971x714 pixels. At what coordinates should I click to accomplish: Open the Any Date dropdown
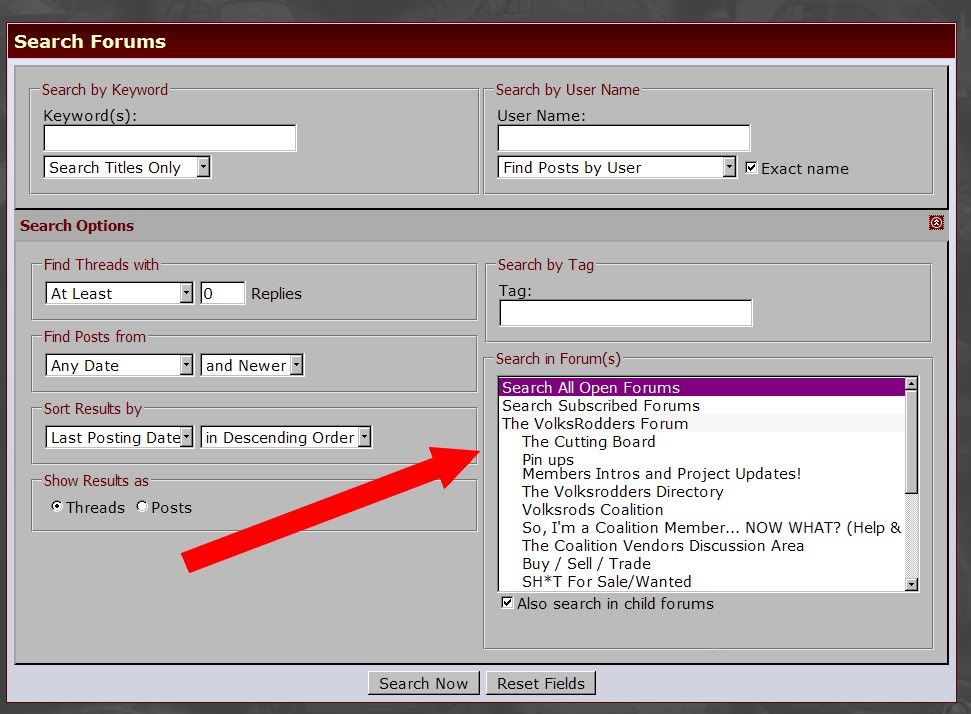click(119, 365)
